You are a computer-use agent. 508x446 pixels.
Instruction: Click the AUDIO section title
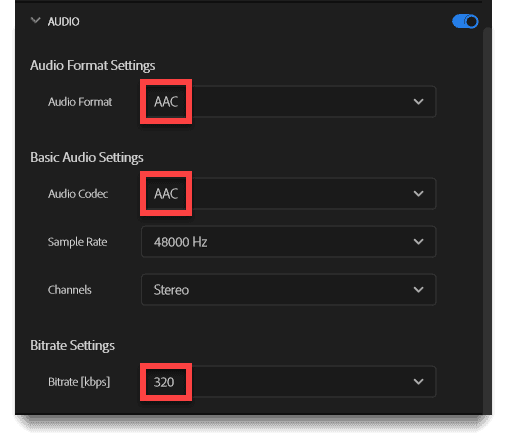pos(64,22)
